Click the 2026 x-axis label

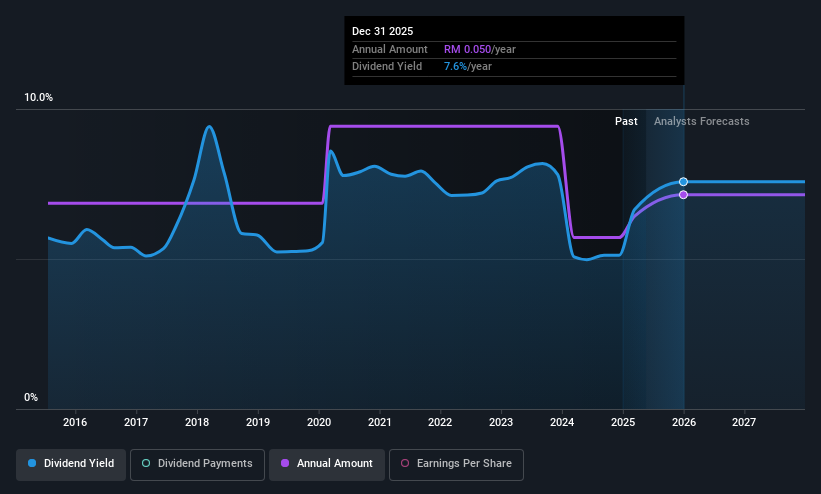(684, 422)
